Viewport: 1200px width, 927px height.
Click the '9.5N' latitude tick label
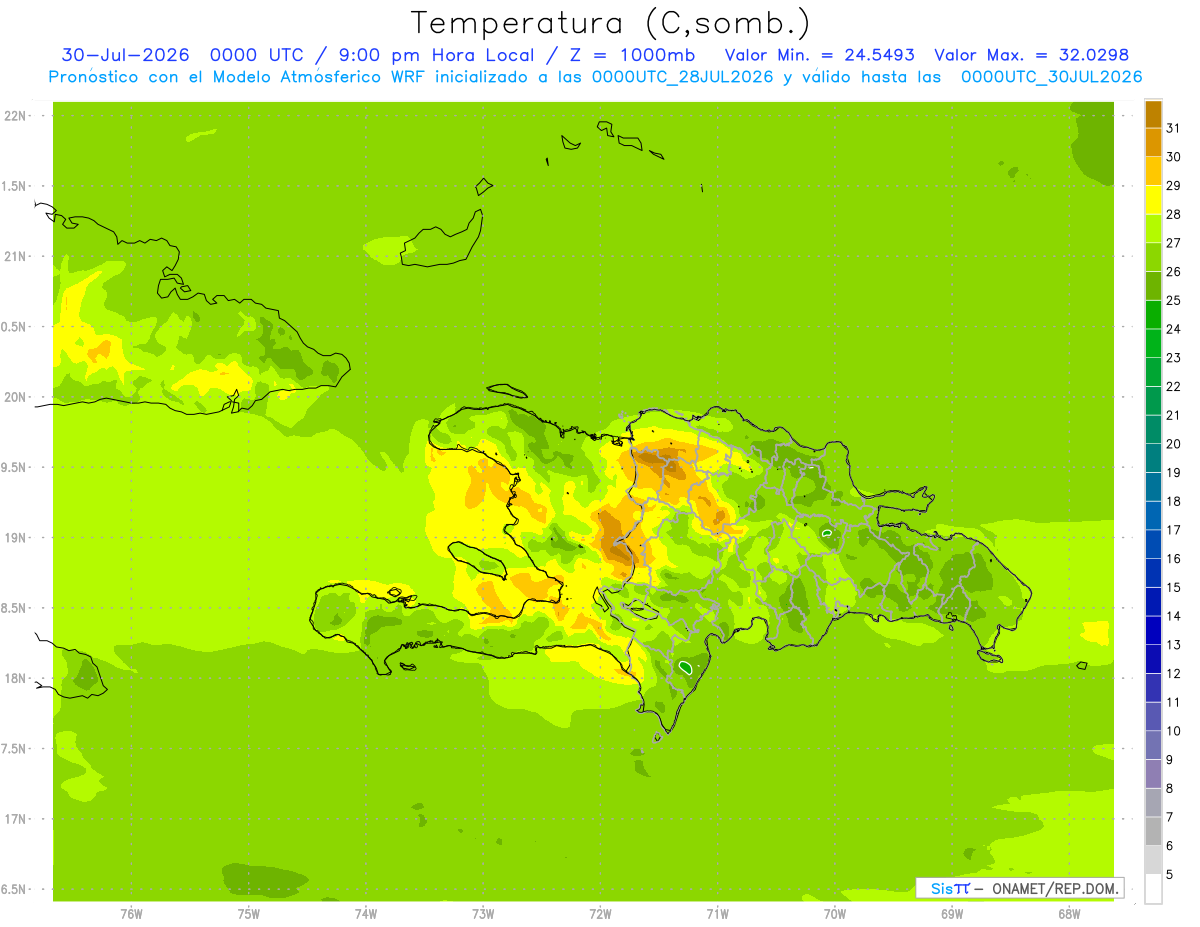click(x=15, y=468)
